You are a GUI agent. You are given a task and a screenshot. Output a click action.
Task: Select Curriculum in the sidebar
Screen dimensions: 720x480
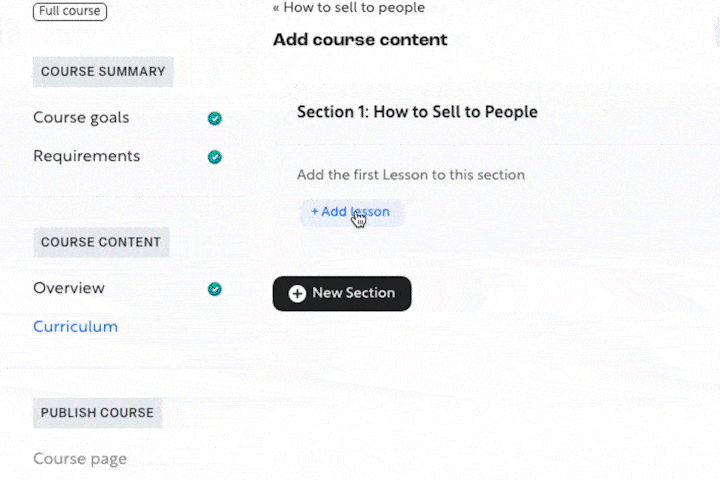point(75,327)
